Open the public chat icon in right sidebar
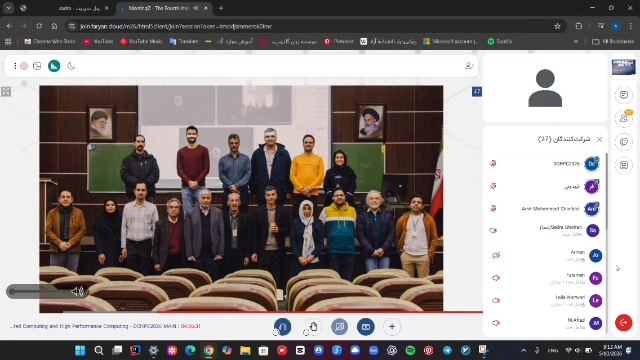The height and width of the screenshot is (360, 640). pos(624,95)
